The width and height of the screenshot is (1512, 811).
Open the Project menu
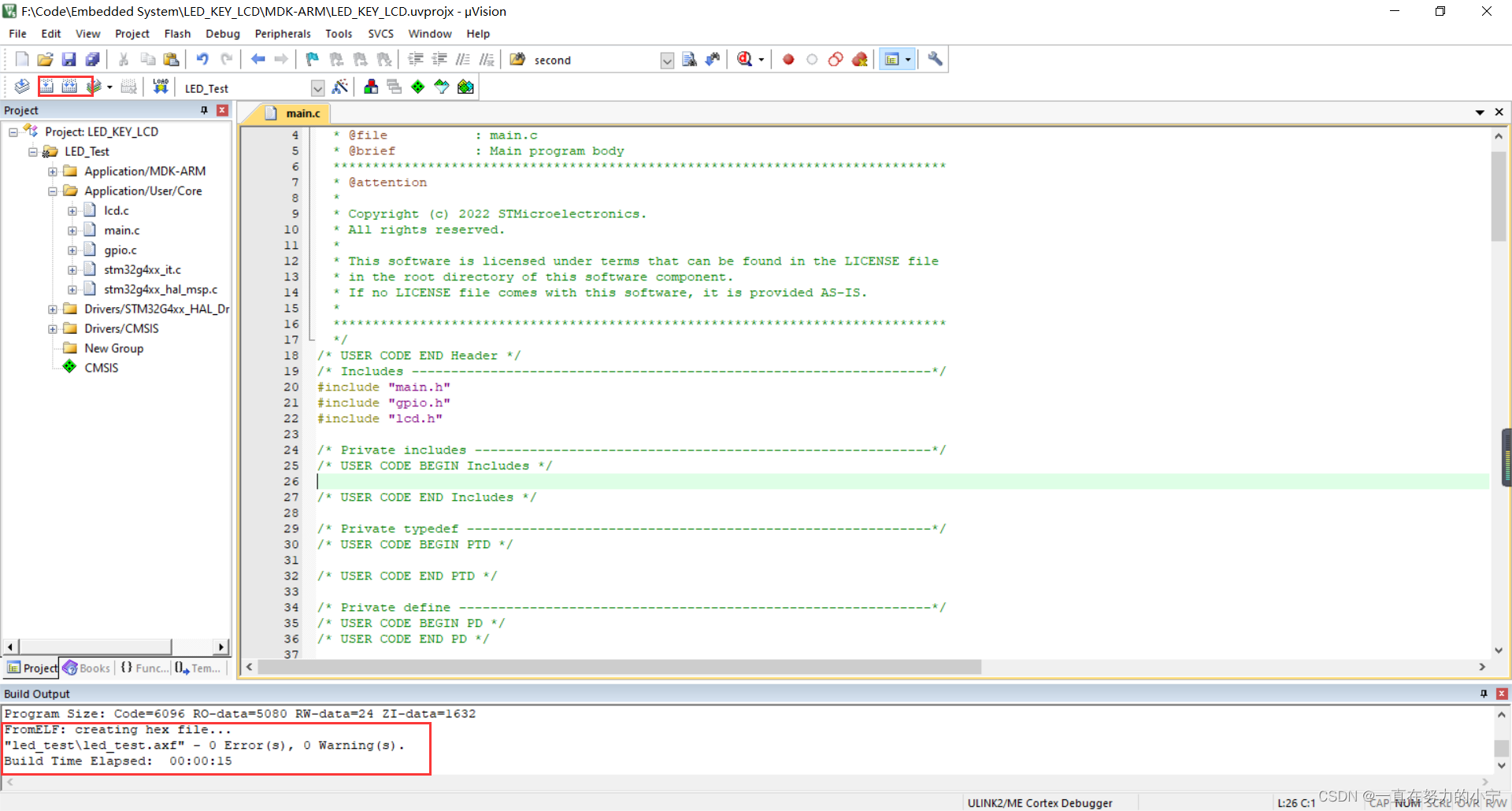[132, 34]
